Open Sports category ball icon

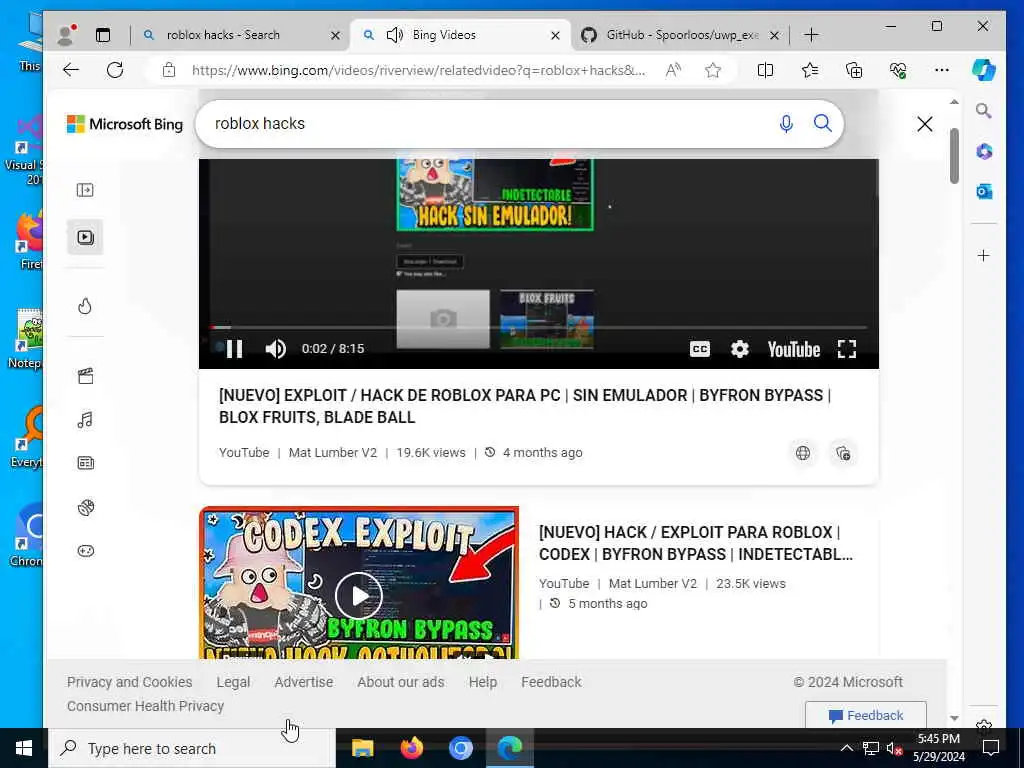pos(86,507)
